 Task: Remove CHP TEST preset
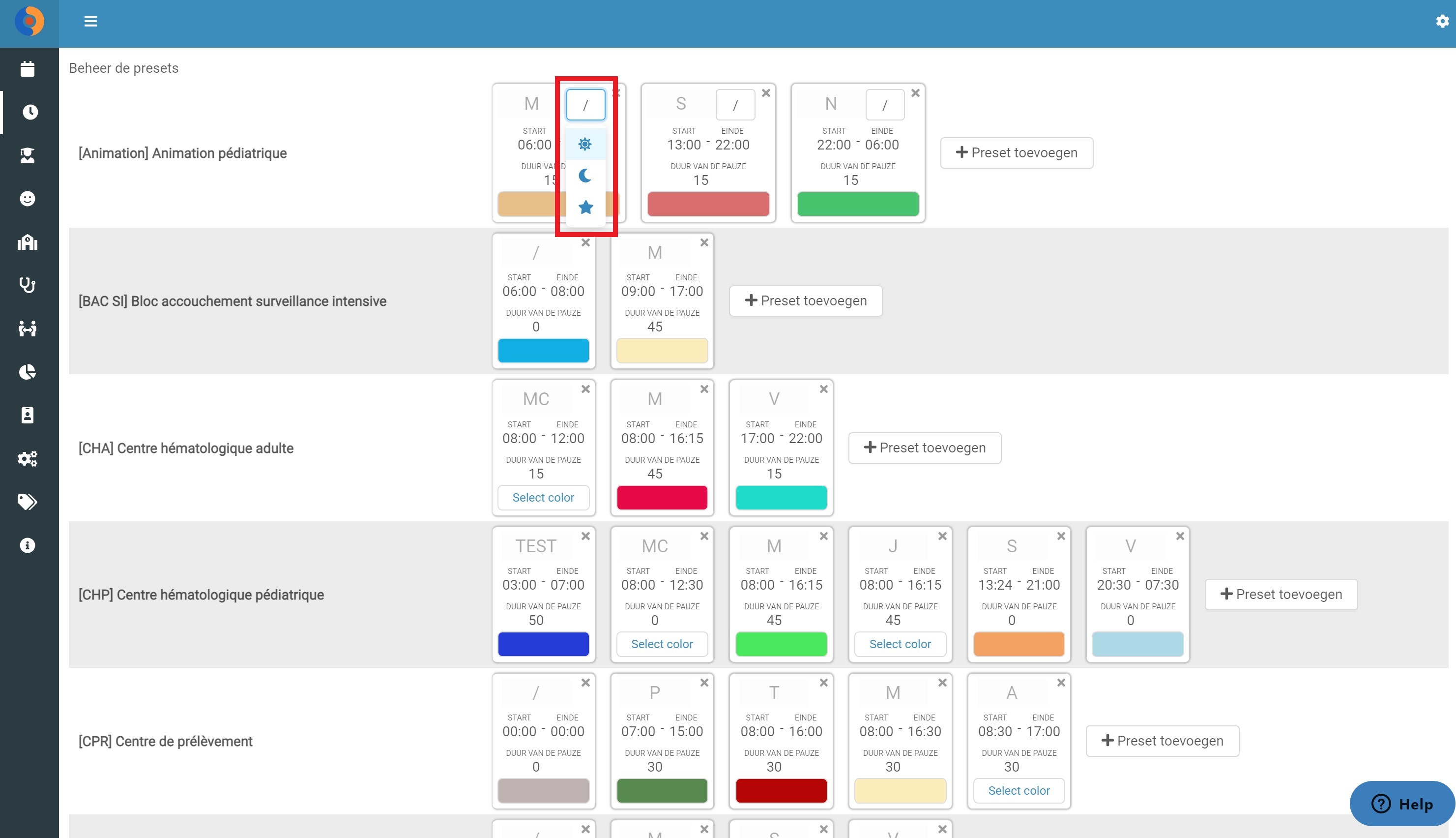[585, 536]
